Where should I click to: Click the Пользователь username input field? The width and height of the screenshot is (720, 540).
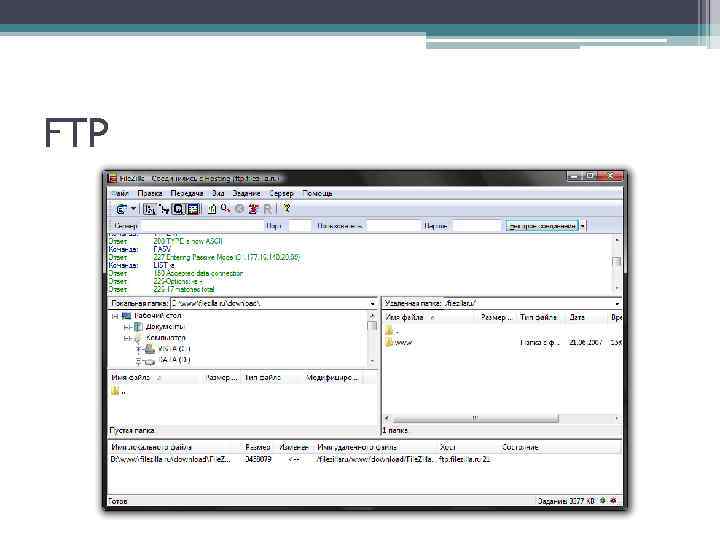click(x=394, y=226)
